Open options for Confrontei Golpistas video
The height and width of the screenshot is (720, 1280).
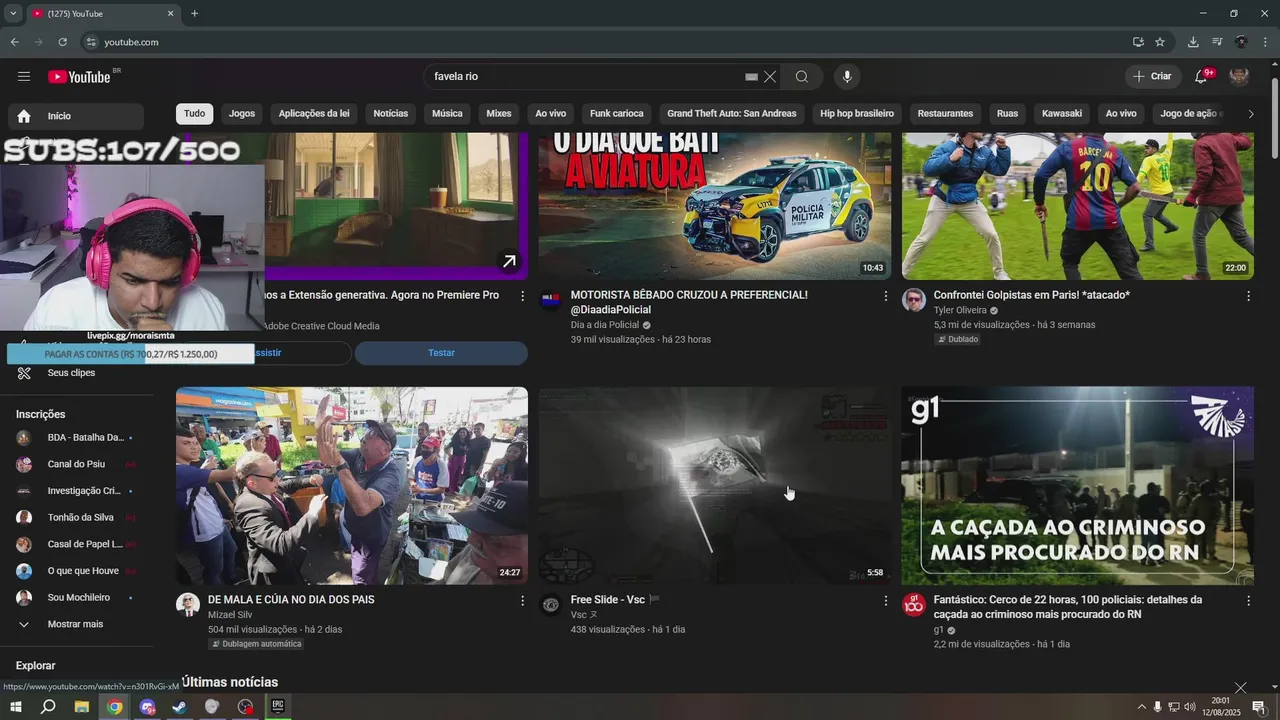click(x=1248, y=296)
